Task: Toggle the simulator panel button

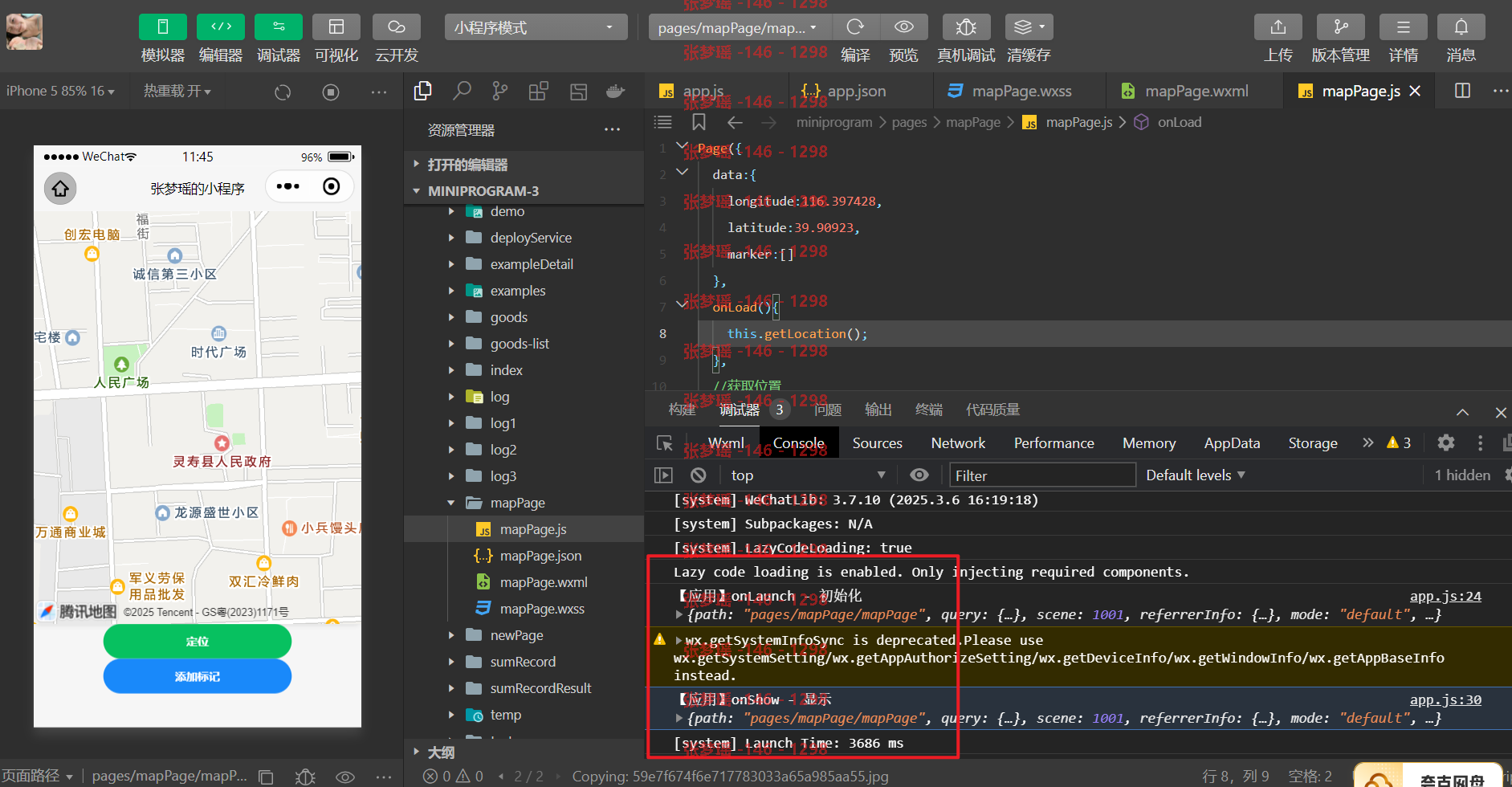Action: pyautogui.click(x=162, y=27)
